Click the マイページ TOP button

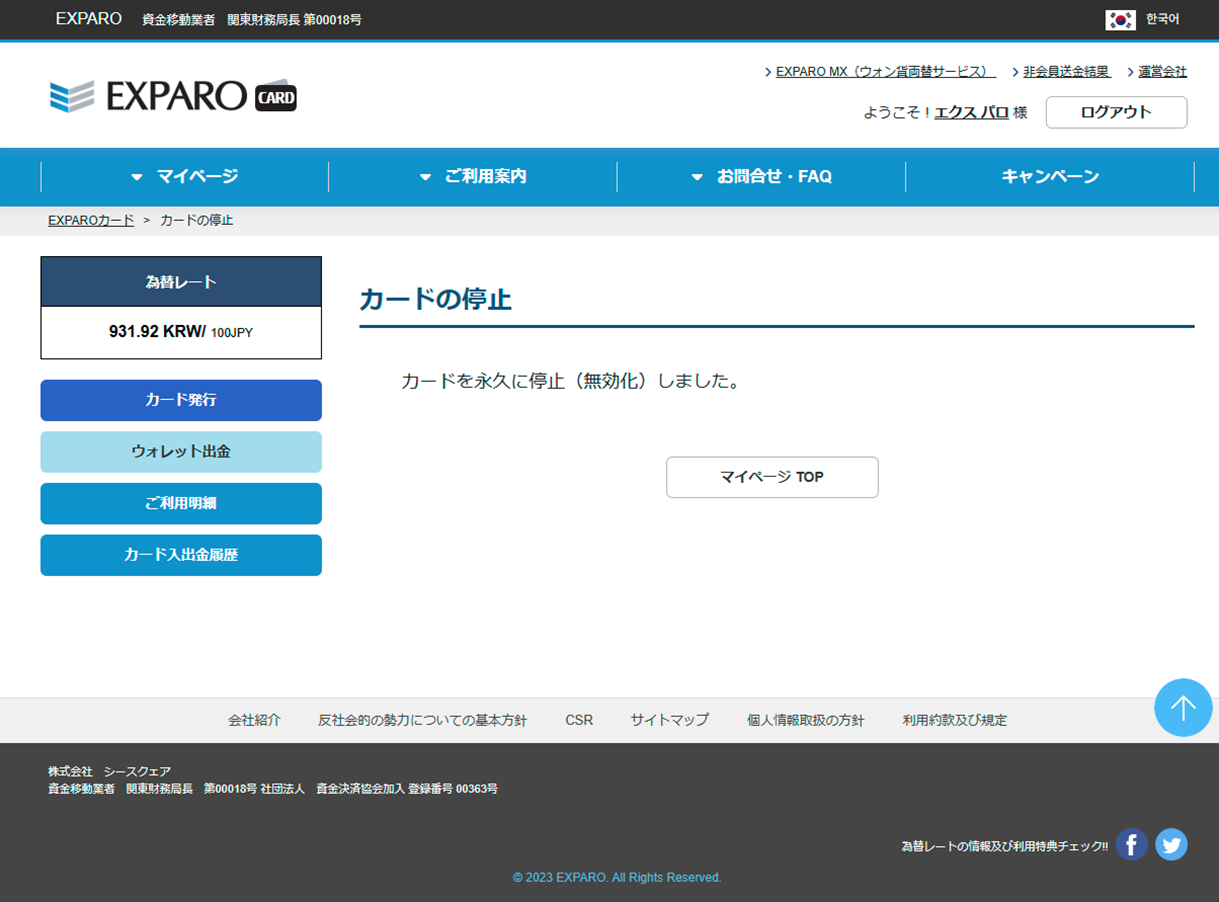[772, 477]
